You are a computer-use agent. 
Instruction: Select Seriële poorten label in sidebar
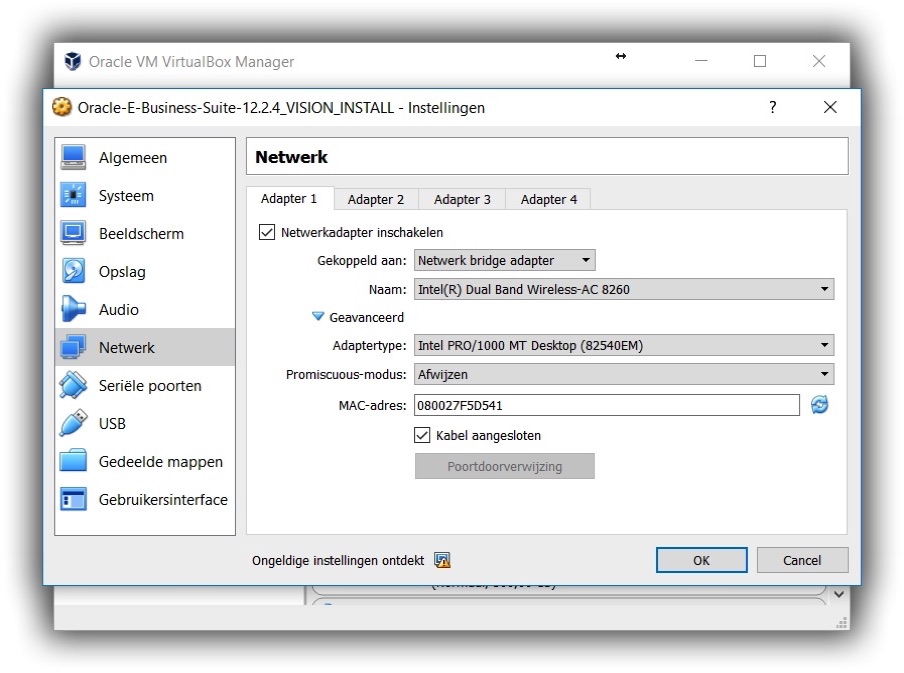point(150,386)
